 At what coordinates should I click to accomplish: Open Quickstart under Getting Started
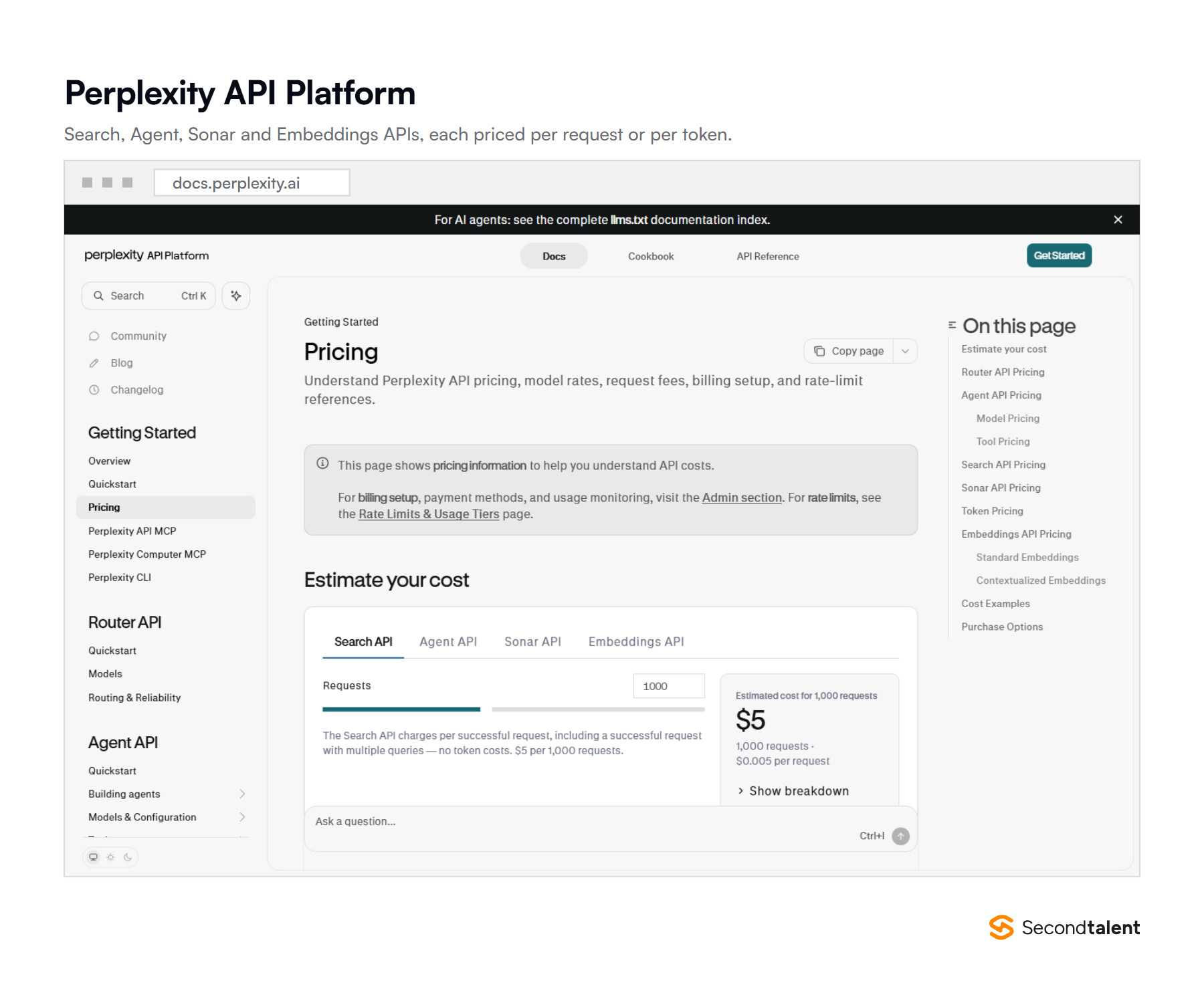click(112, 484)
